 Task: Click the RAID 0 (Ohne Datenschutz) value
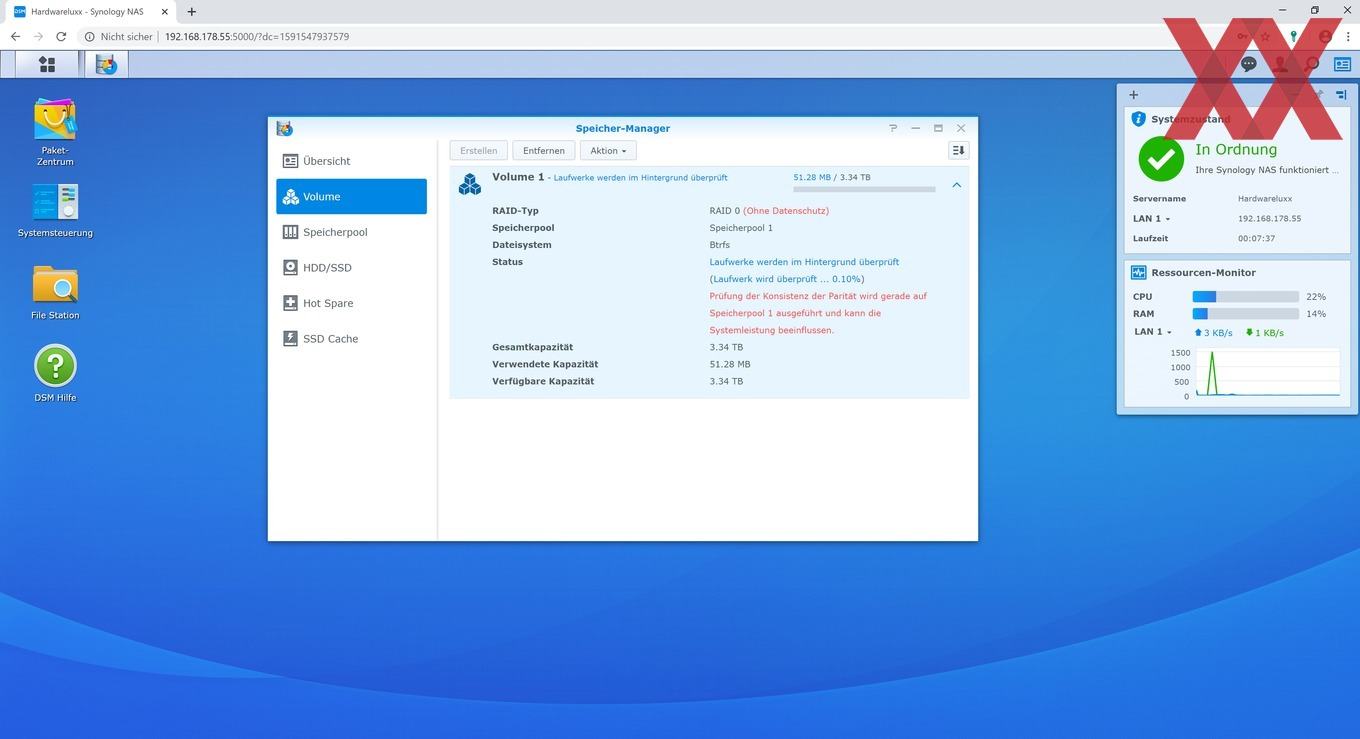pos(769,211)
